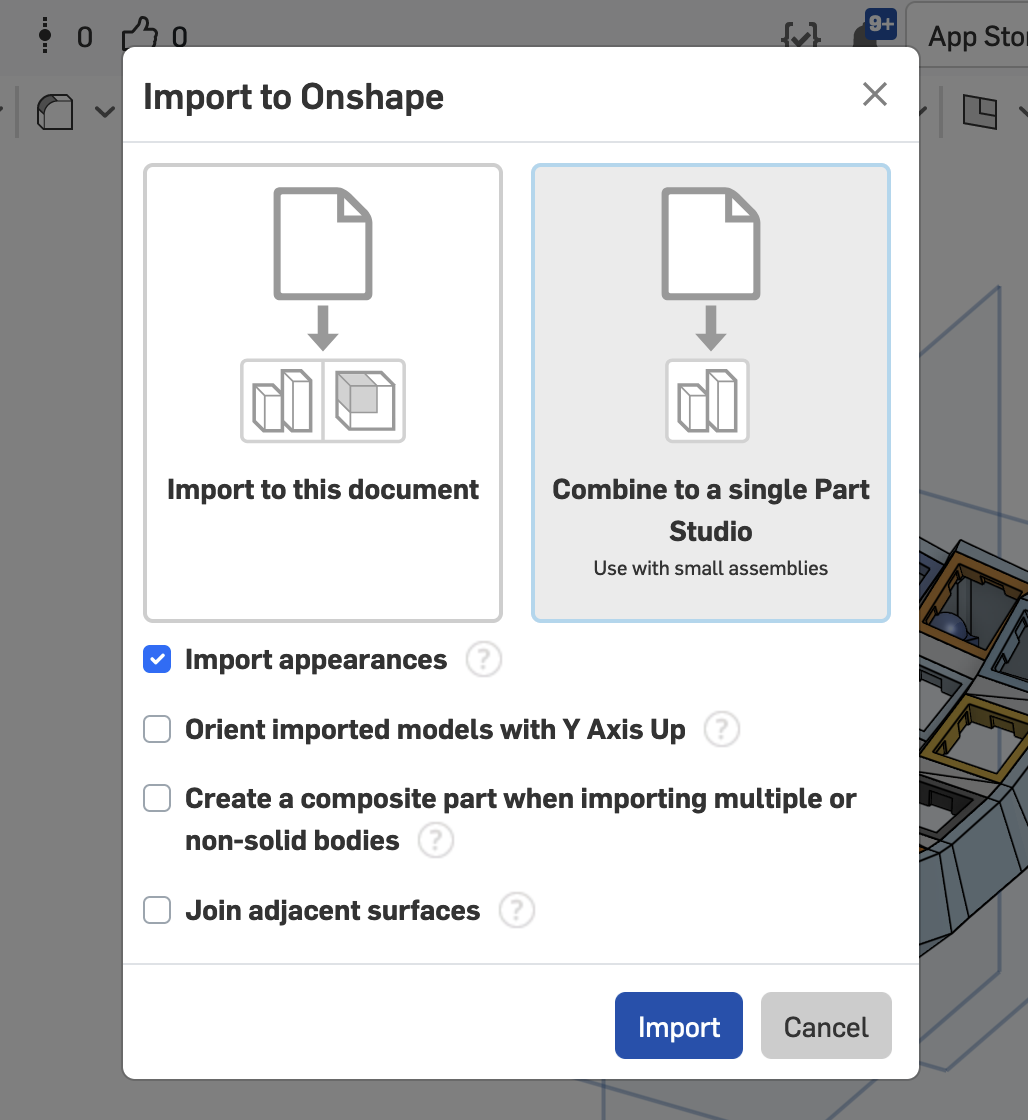Click the vertical dots overflow icon
Screen dimensions: 1028x1120
(x=44, y=32)
